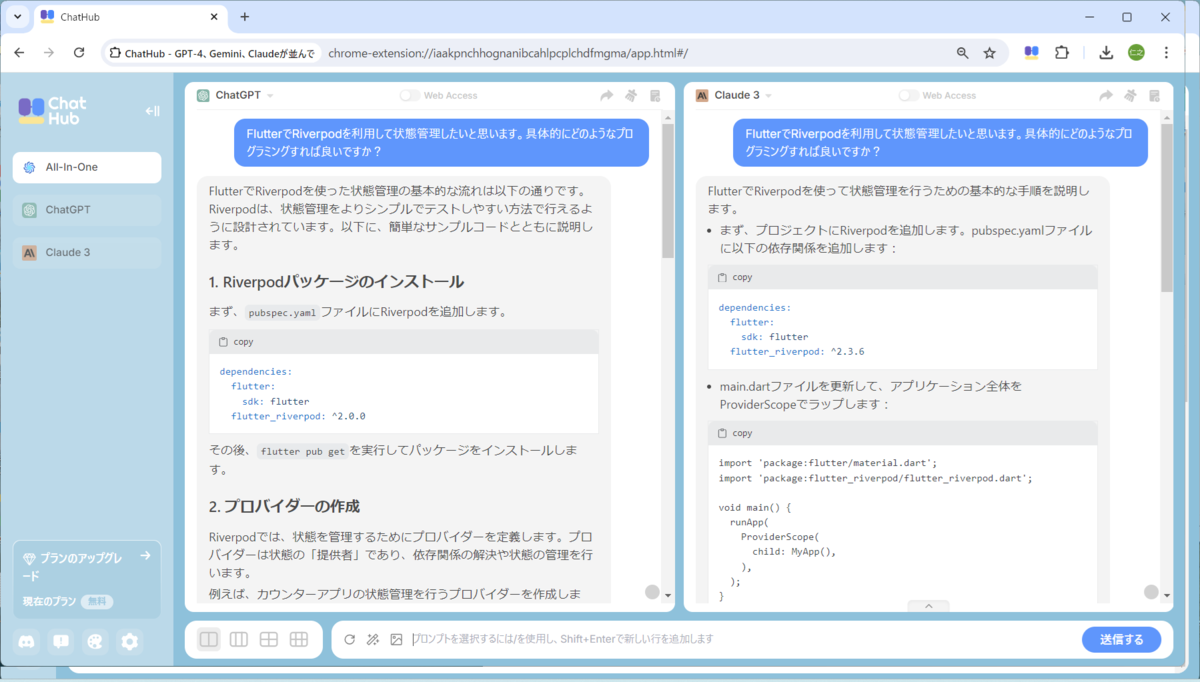Open a new browser tab
1200x682 pixels.
(245, 17)
